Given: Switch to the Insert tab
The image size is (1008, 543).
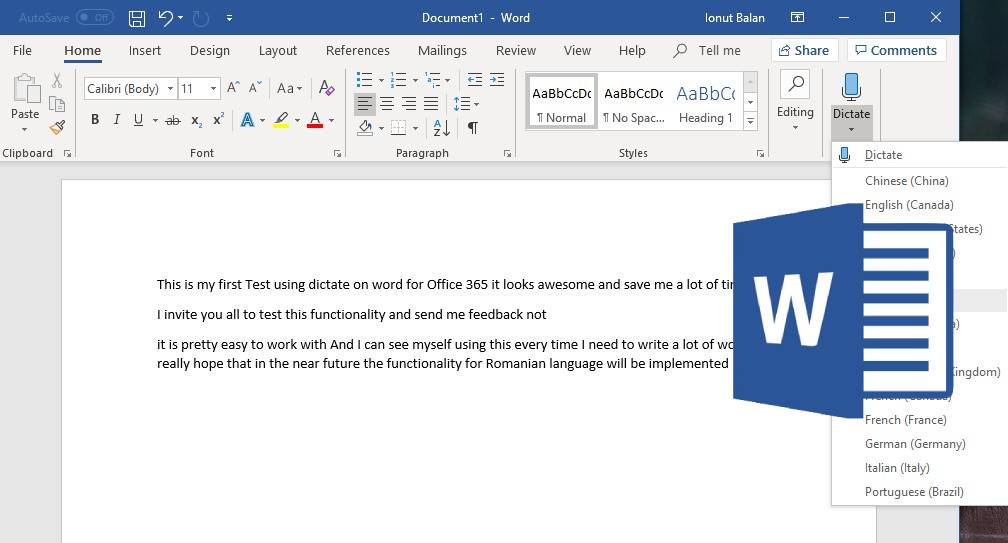Looking at the screenshot, I should pos(145,51).
